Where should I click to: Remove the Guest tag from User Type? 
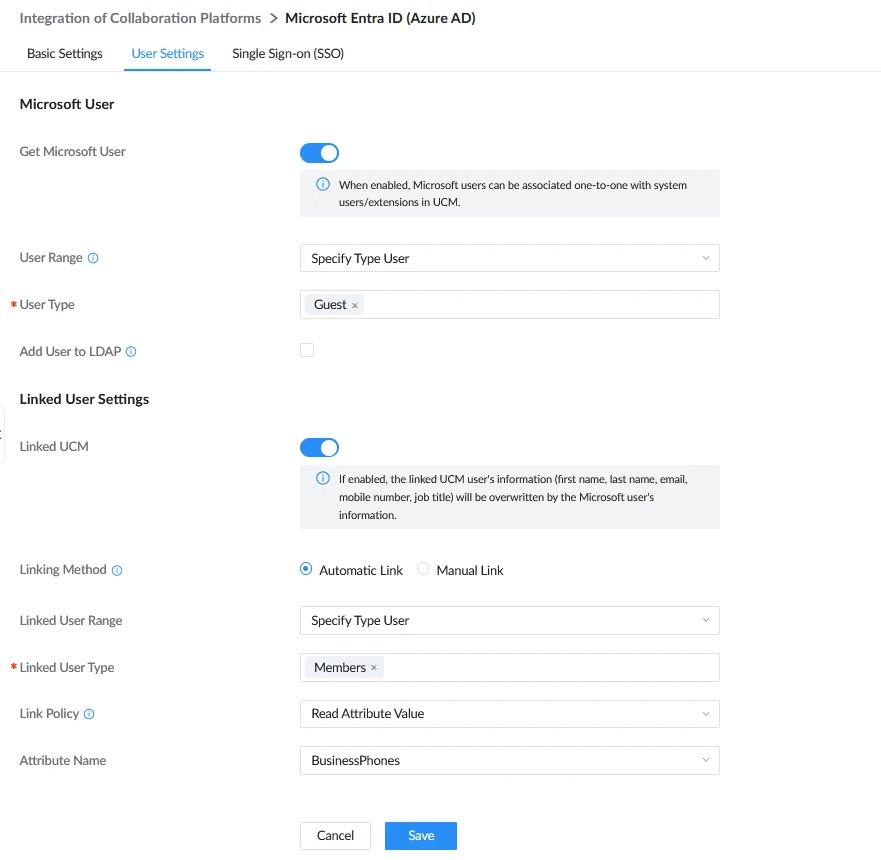tap(355, 306)
